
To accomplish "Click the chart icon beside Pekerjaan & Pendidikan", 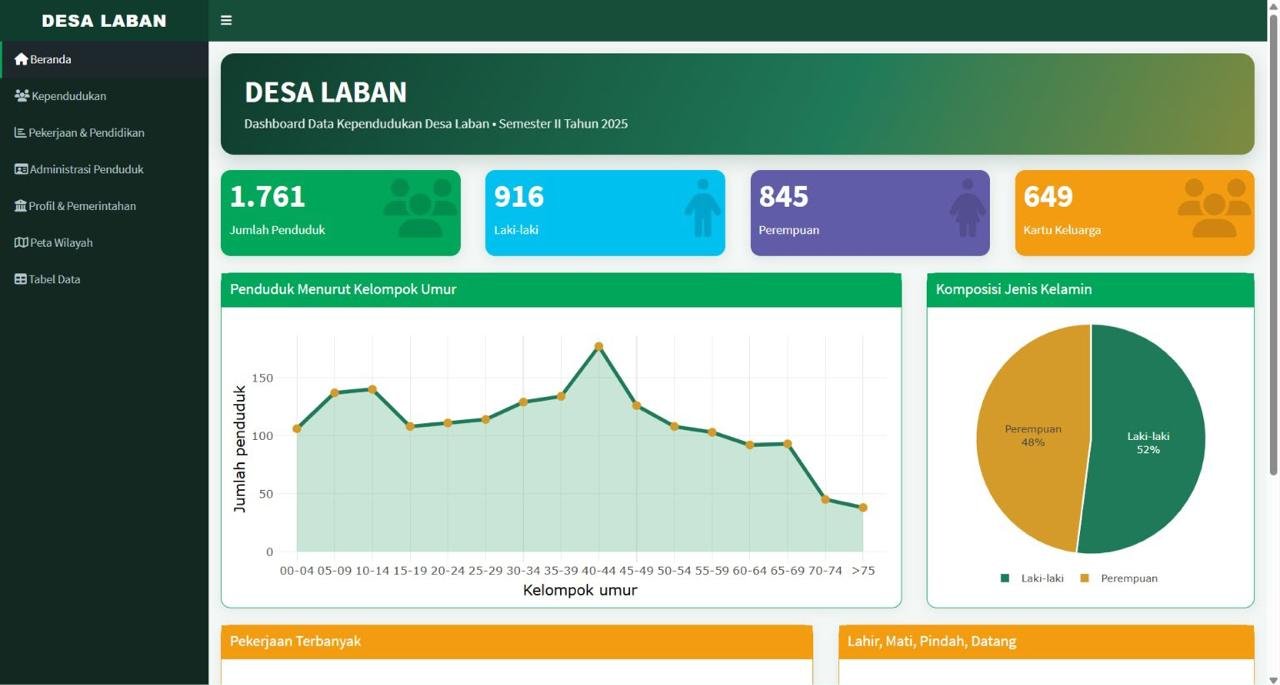I will click(x=20, y=132).
